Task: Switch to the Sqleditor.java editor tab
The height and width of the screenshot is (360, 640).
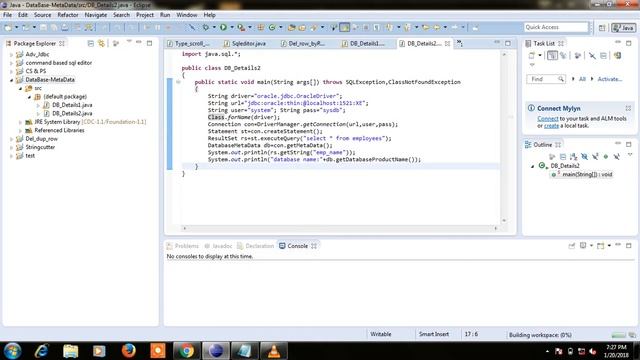Action: (x=245, y=43)
